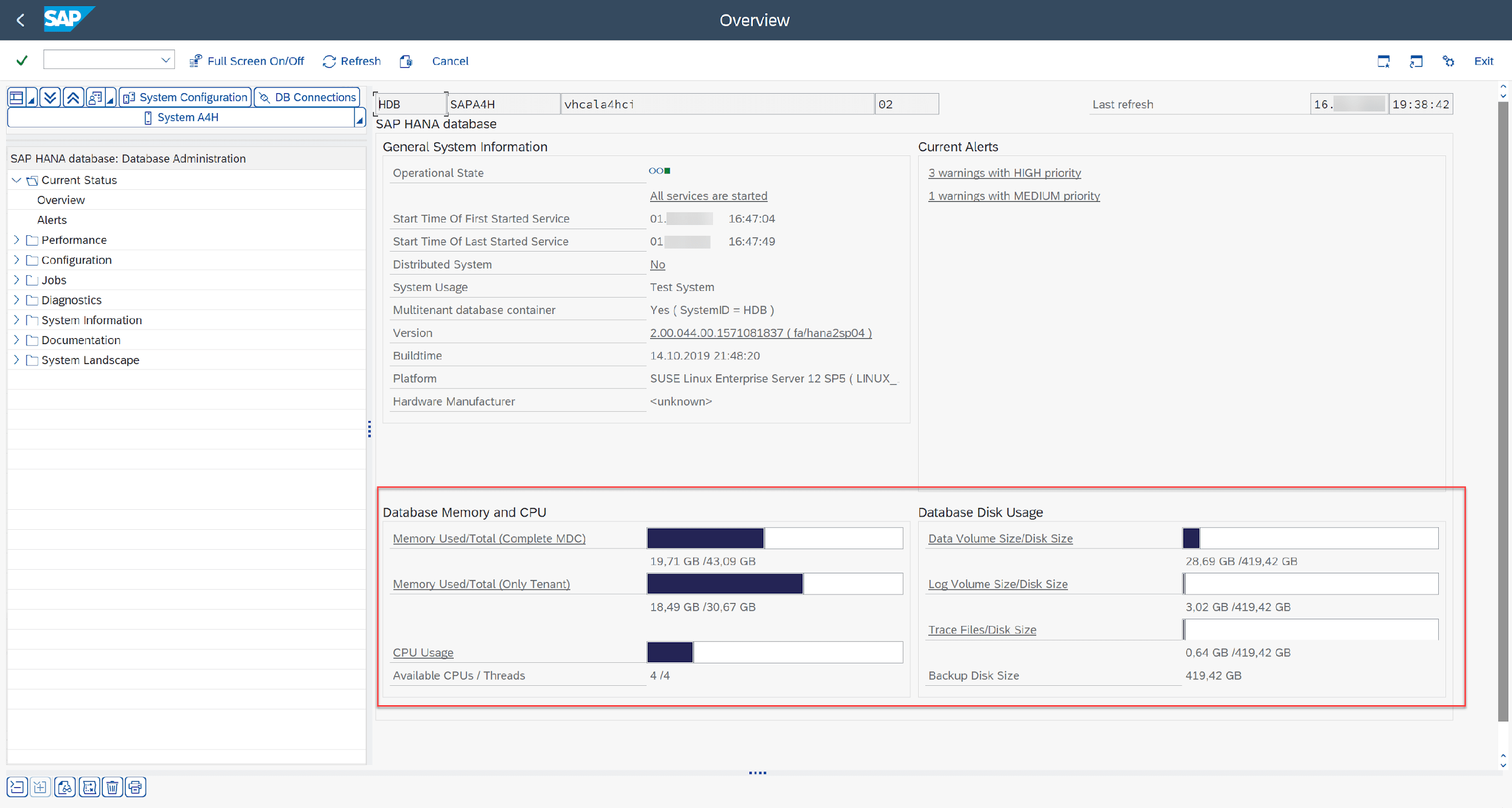Click the back arrow in the header

point(21,21)
